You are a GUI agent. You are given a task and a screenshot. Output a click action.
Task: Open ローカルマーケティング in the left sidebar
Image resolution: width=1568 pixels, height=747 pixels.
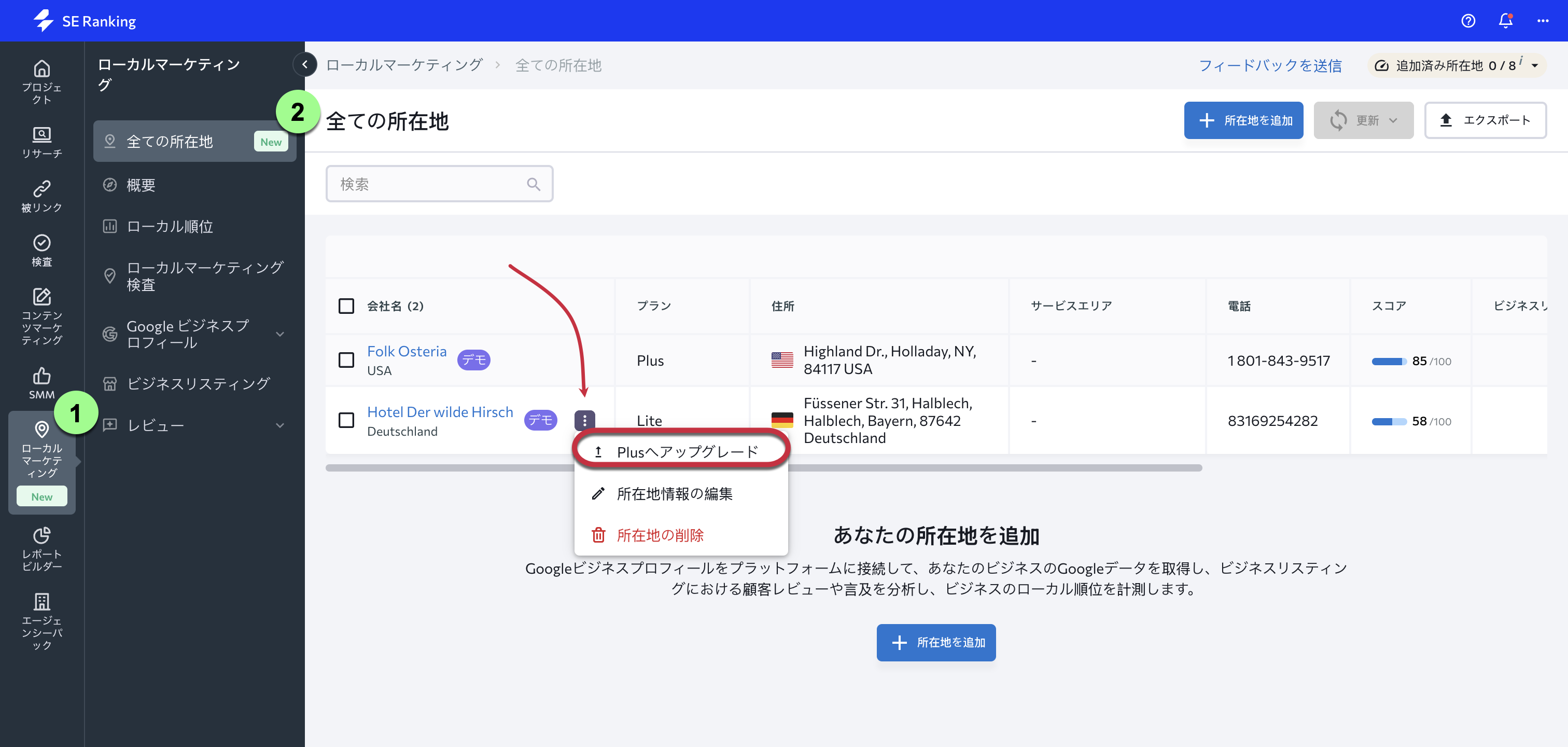pos(41,462)
